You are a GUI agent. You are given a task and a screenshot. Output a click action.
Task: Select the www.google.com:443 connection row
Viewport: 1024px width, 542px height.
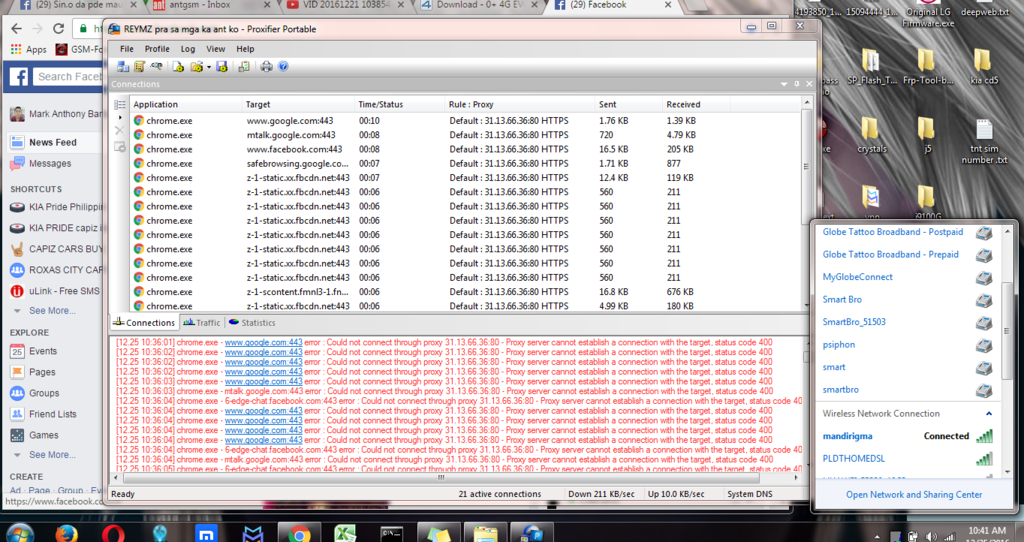point(466,121)
